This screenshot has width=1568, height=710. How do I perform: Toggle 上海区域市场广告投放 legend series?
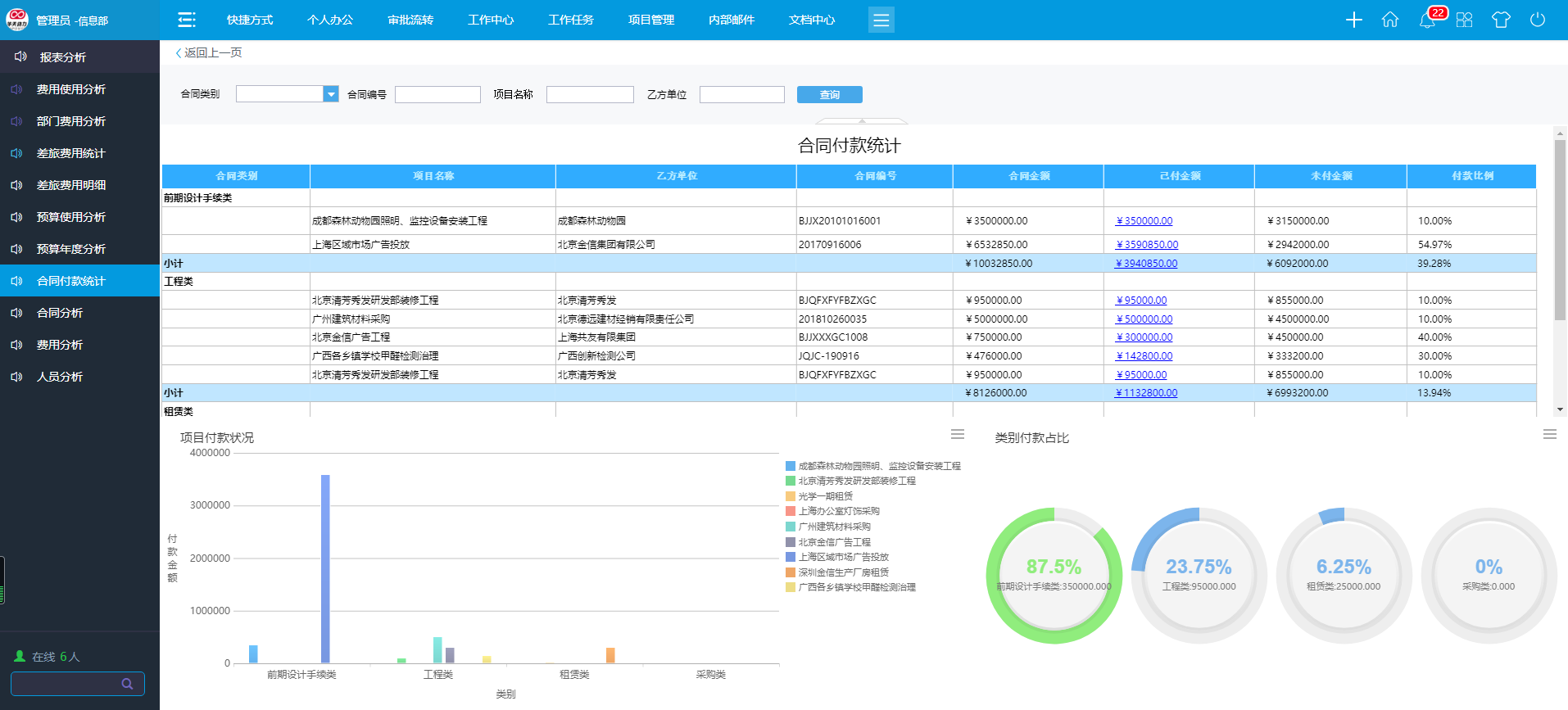tap(843, 557)
